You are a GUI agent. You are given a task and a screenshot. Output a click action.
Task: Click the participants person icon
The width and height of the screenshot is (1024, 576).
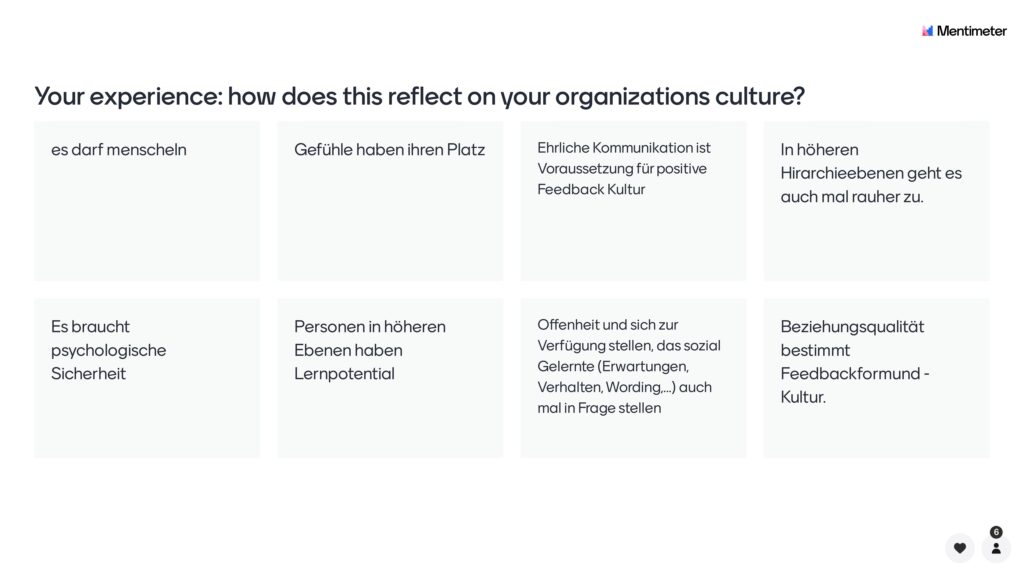click(996, 549)
